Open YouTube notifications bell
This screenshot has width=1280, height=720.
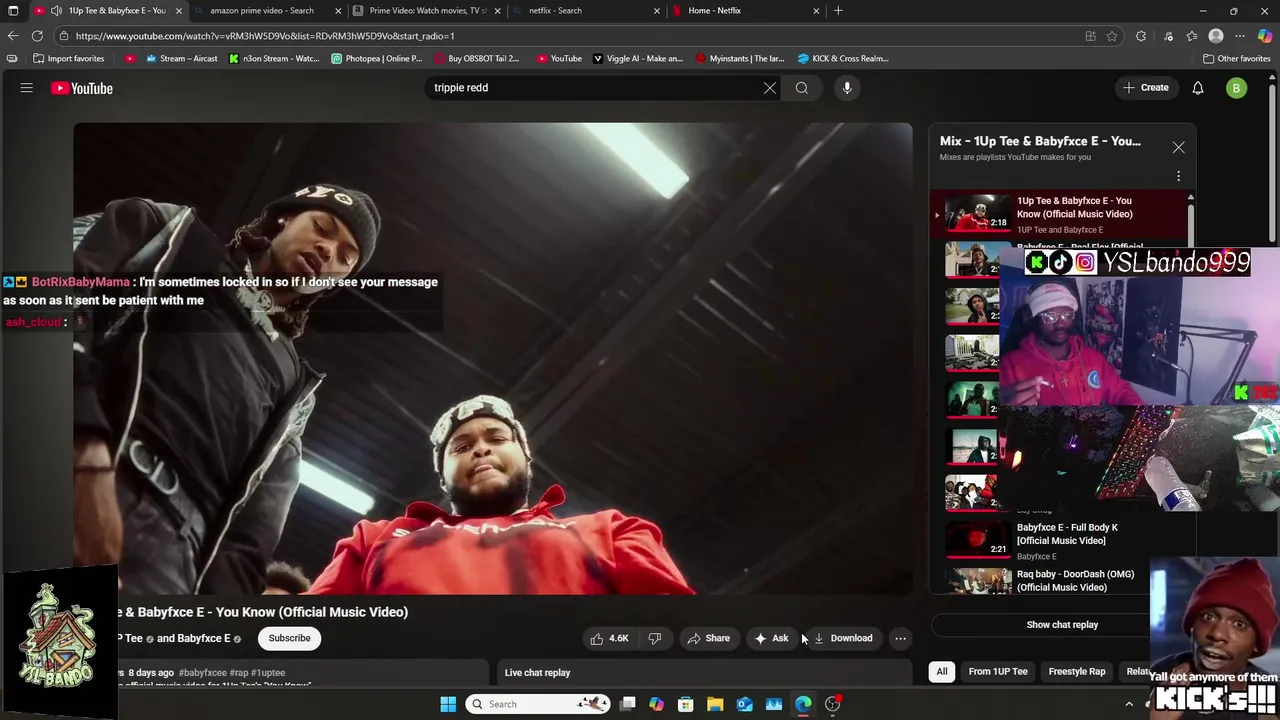[1198, 88]
